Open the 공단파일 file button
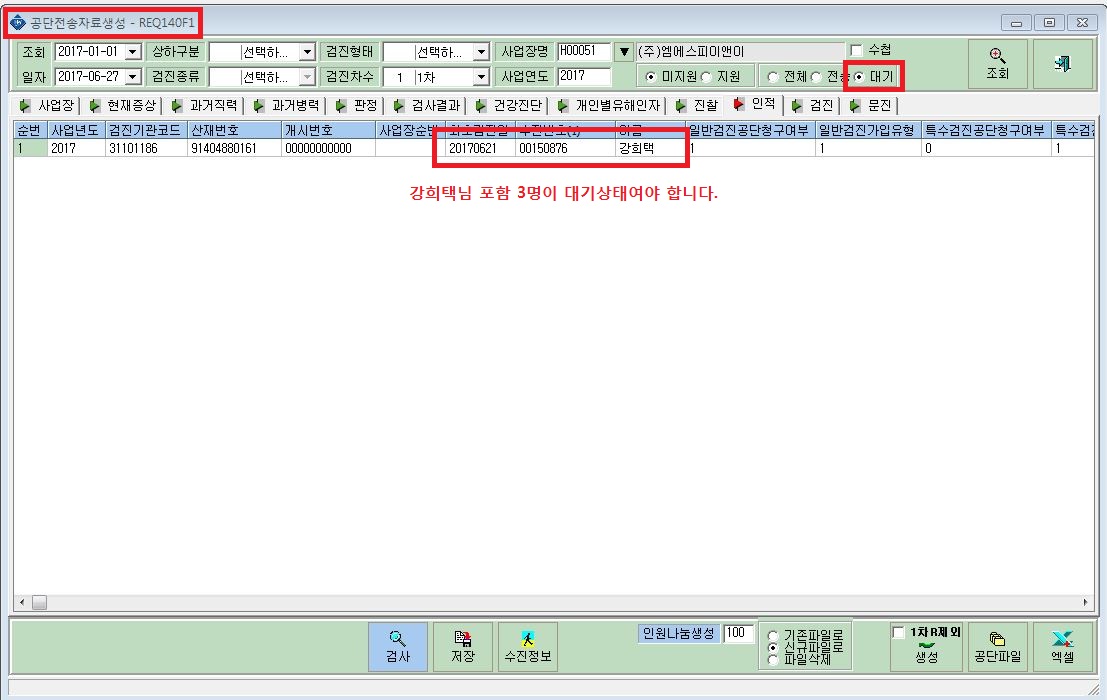 coord(997,646)
